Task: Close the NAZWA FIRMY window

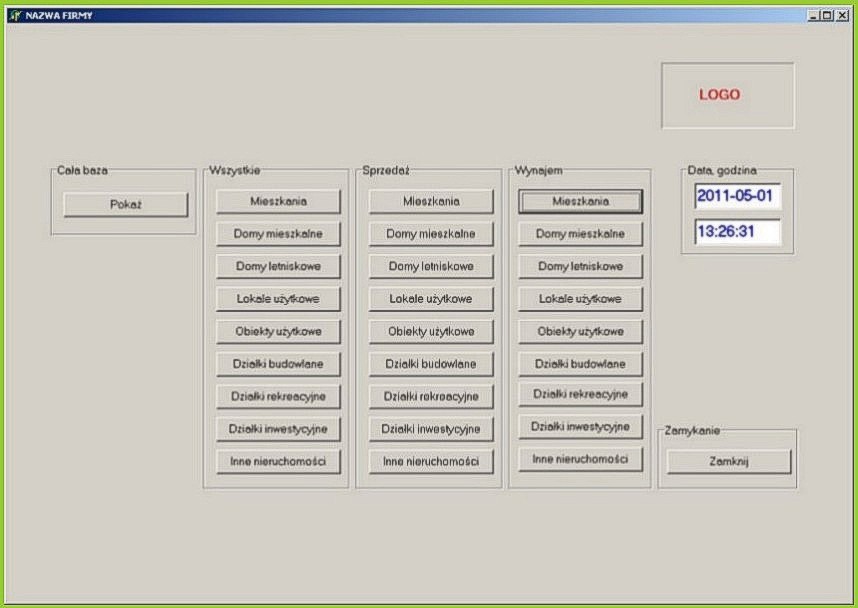Action: click(x=843, y=15)
